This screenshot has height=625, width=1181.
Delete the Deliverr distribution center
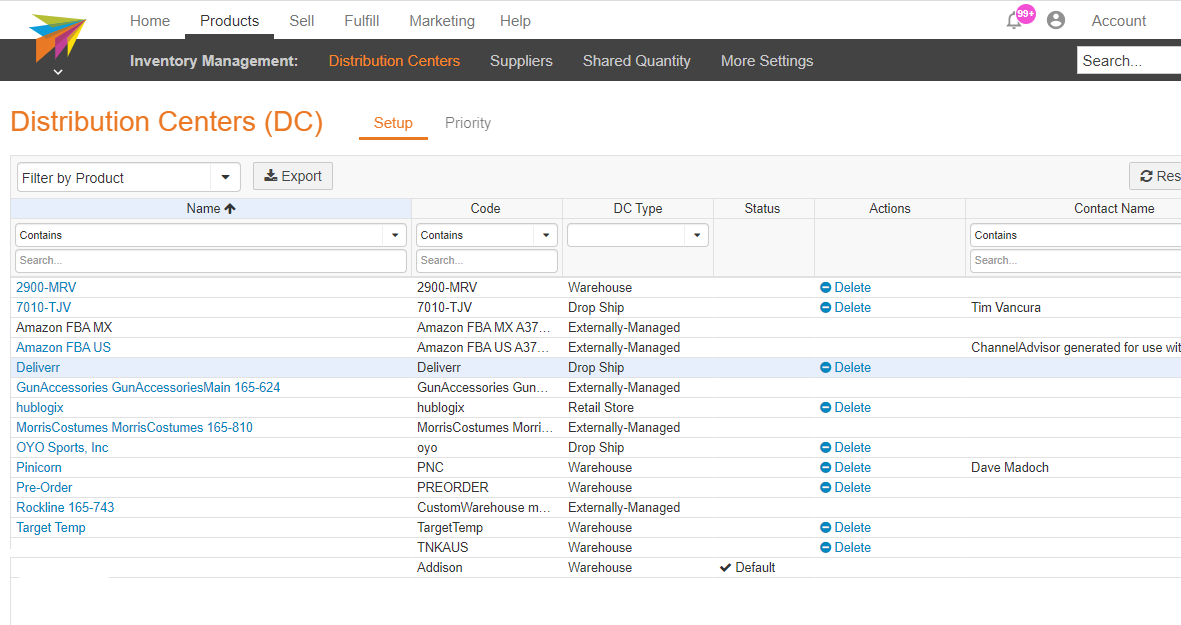pos(845,367)
